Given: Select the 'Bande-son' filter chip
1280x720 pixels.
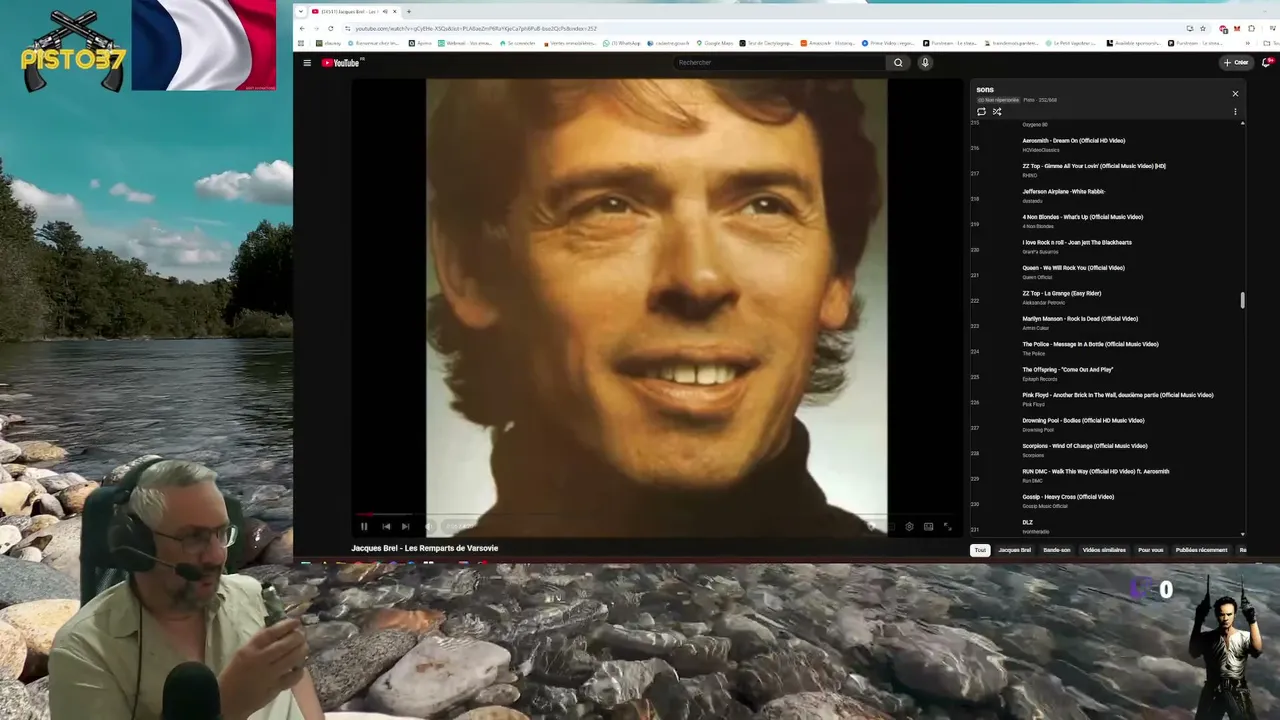Looking at the screenshot, I should [1056, 550].
